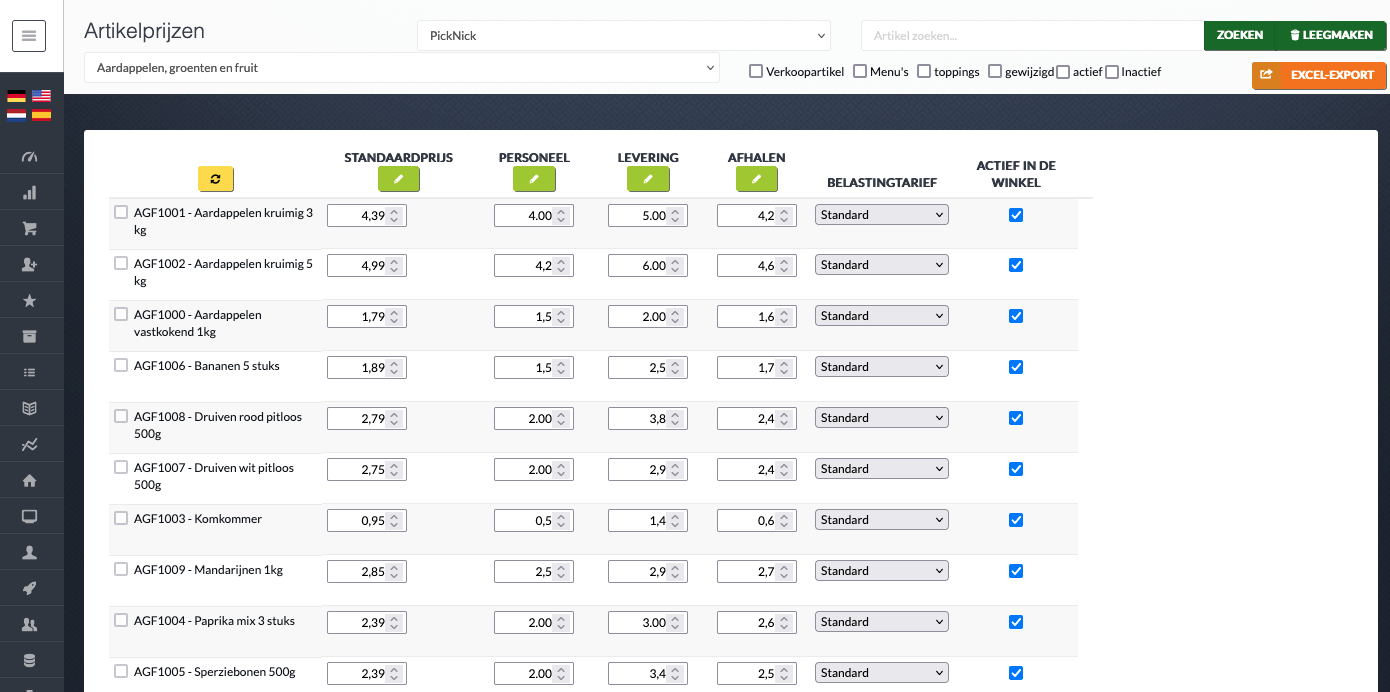Tick the Menu's filter checkbox
This screenshot has height=692, width=1390.
[860, 71]
